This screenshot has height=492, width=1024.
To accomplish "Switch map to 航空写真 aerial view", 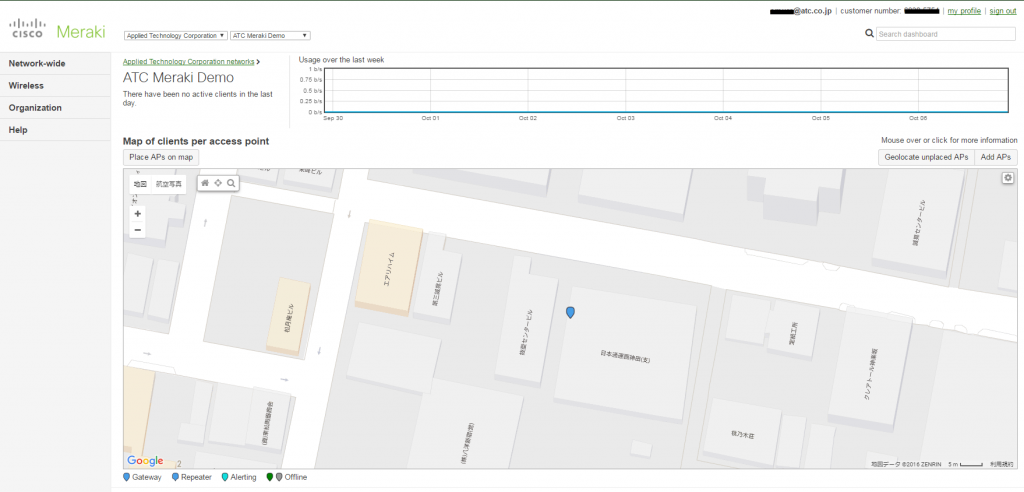I will (168, 184).
